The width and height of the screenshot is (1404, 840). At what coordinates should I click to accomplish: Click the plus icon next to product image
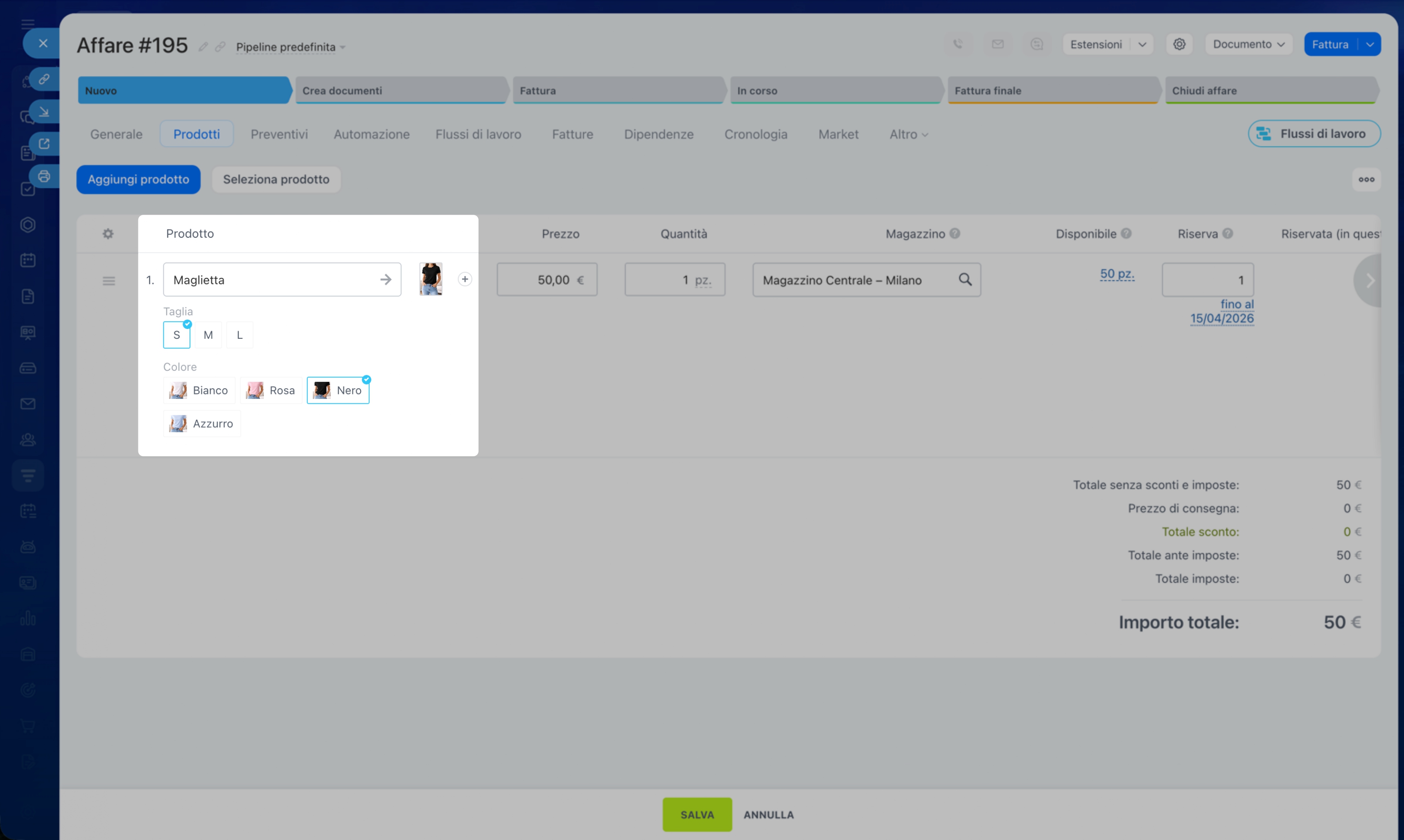coord(464,279)
